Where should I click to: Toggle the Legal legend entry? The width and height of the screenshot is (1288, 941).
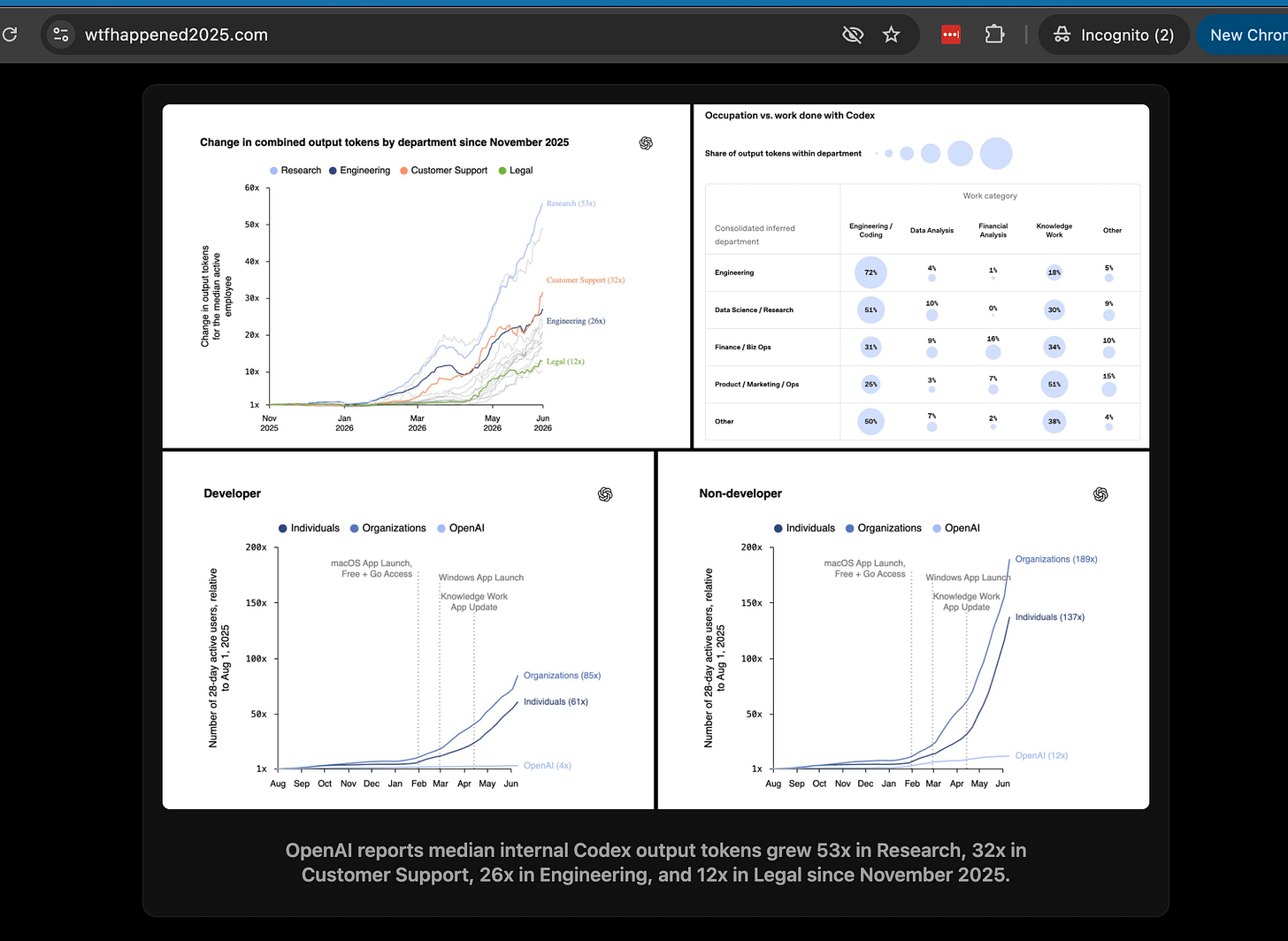[516, 171]
